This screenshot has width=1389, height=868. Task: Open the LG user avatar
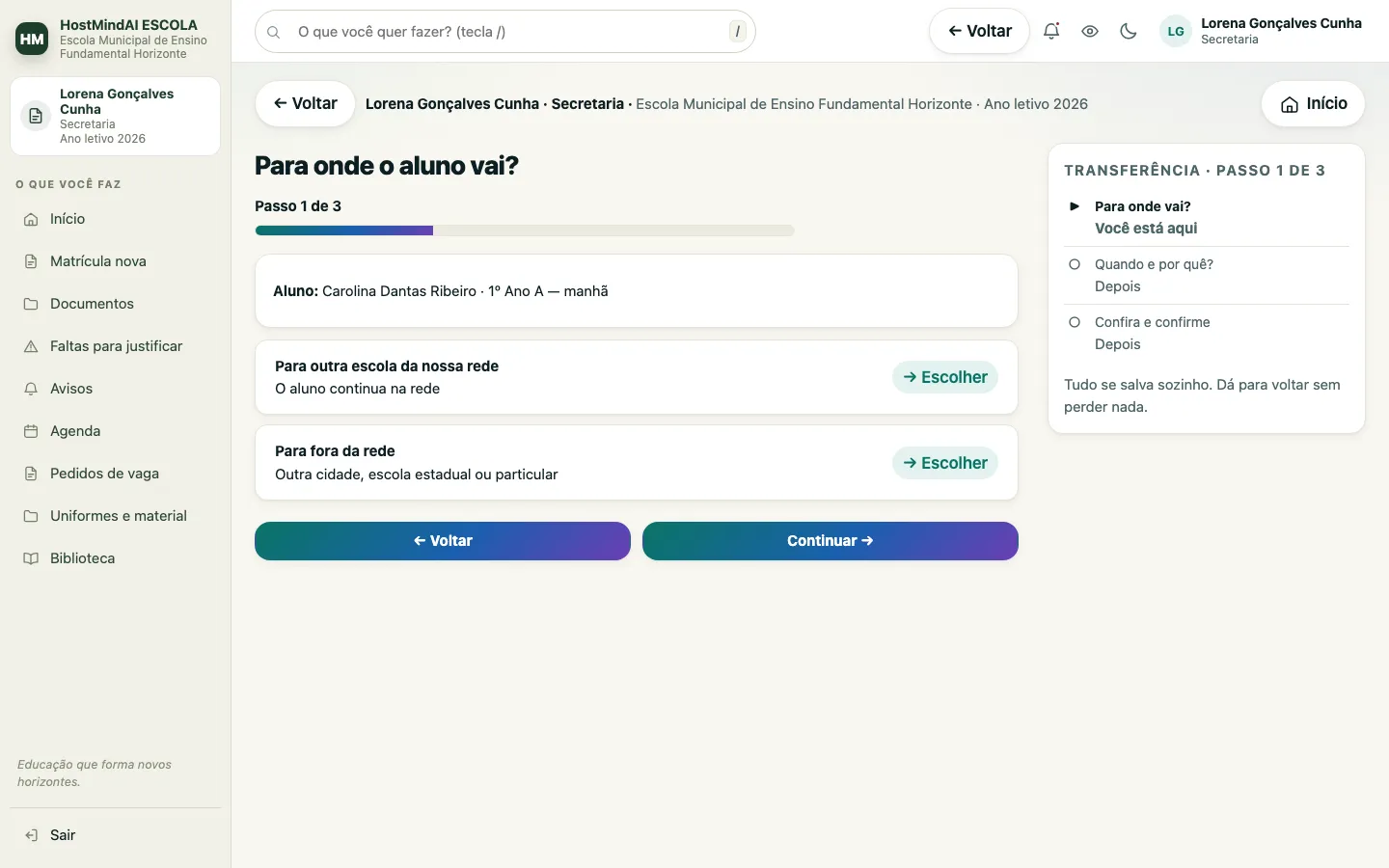(x=1176, y=31)
